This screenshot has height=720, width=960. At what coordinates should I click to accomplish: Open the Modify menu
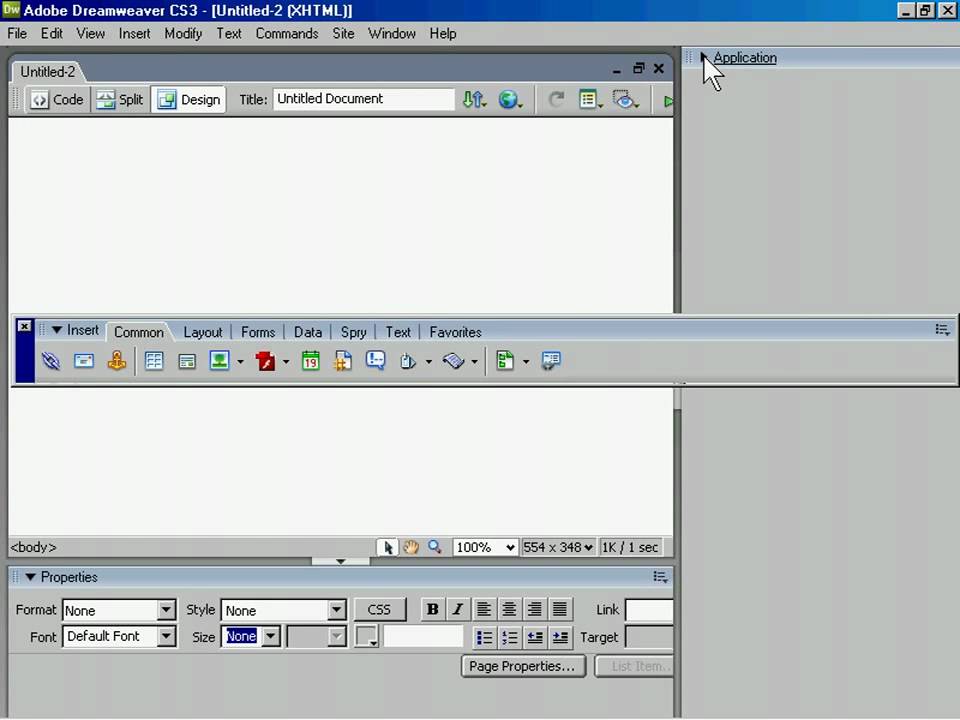click(x=183, y=34)
